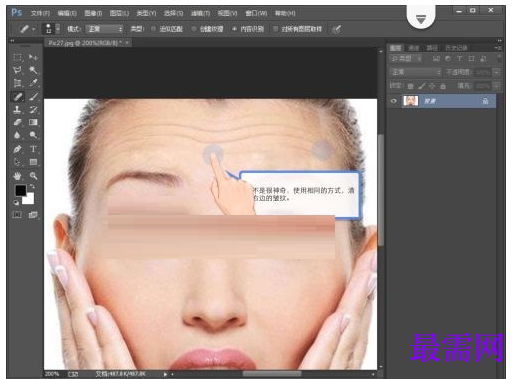Select the Eyedropper tool
522x379 pixels.
[33, 83]
